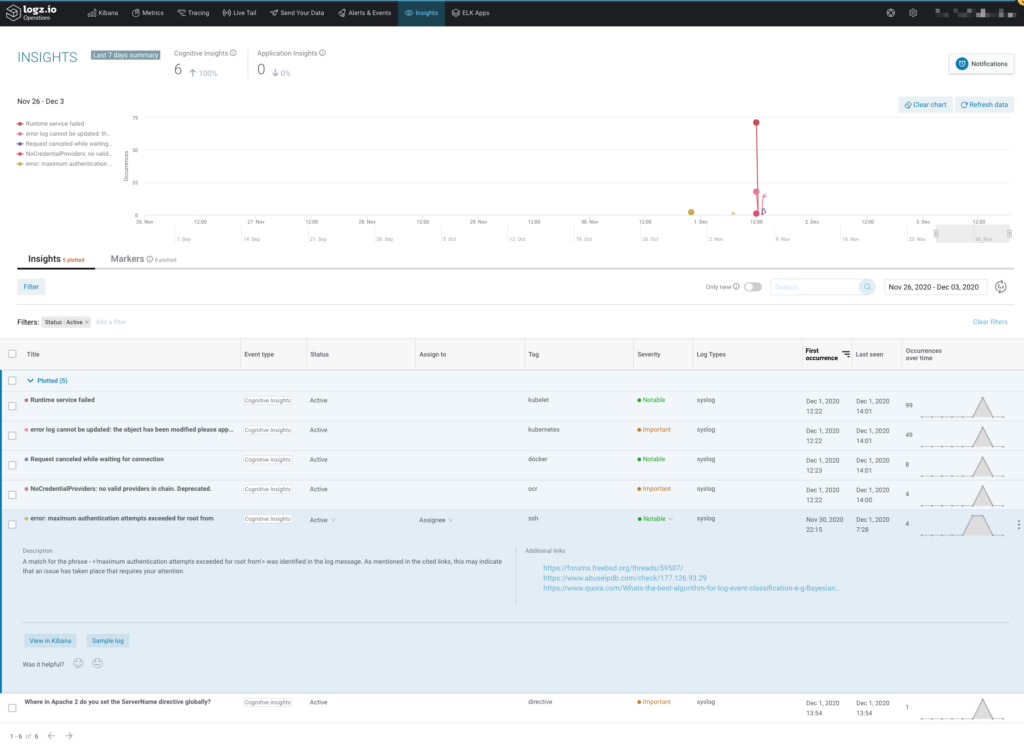The width and height of the screenshot is (1024, 754).
Task: Select the maximum authentication attempts row checkbox
Action: (x=12, y=524)
